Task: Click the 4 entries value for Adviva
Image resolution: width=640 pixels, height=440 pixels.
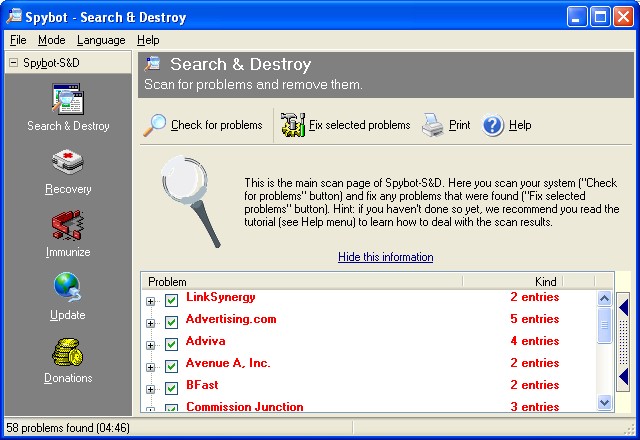Action: (x=534, y=341)
